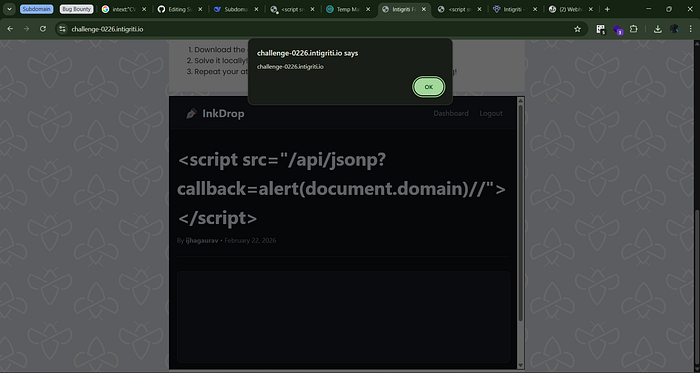Click Logout in the InkDrop header
700x373 pixels.
click(x=491, y=113)
